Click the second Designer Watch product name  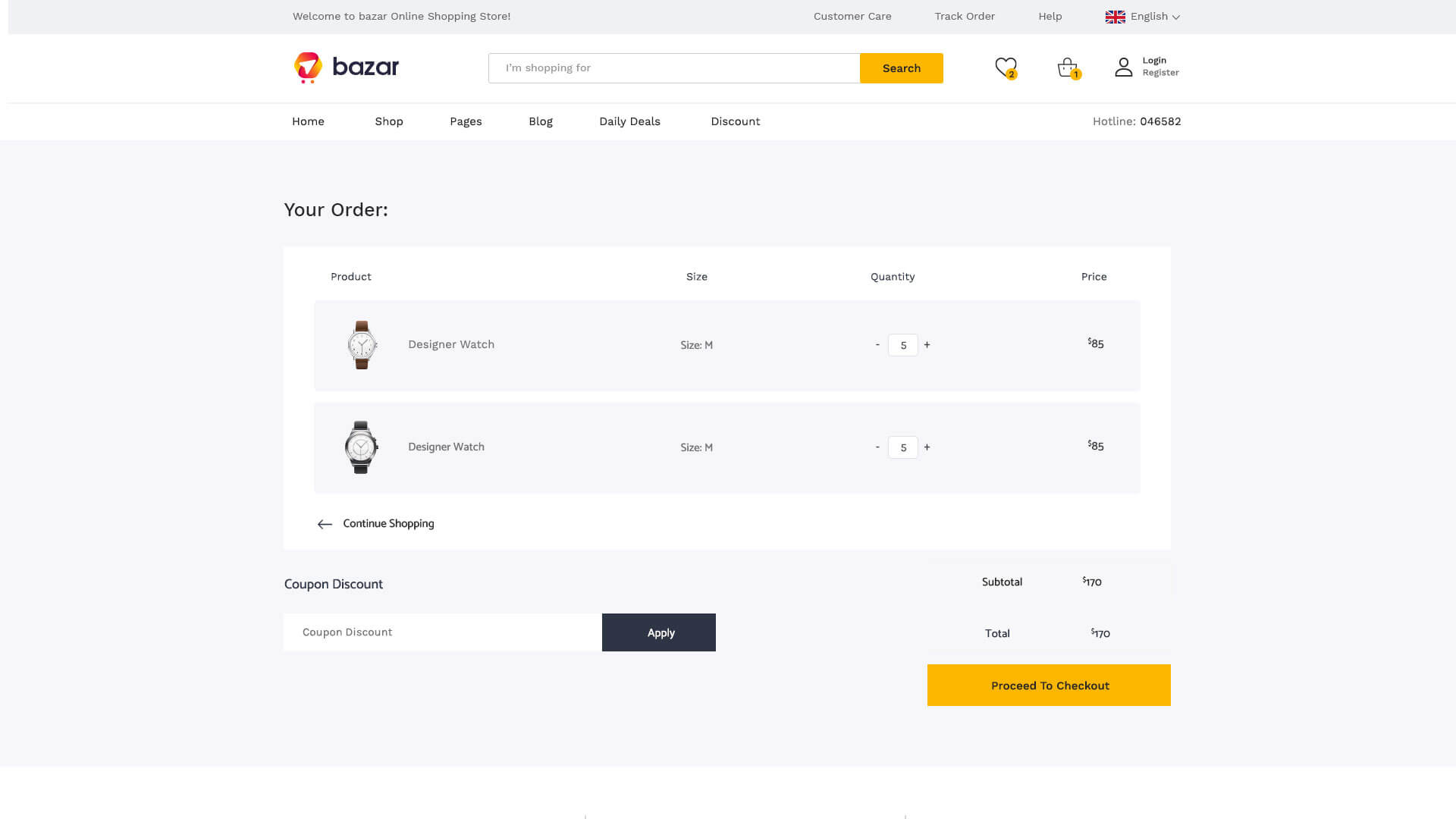click(446, 447)
